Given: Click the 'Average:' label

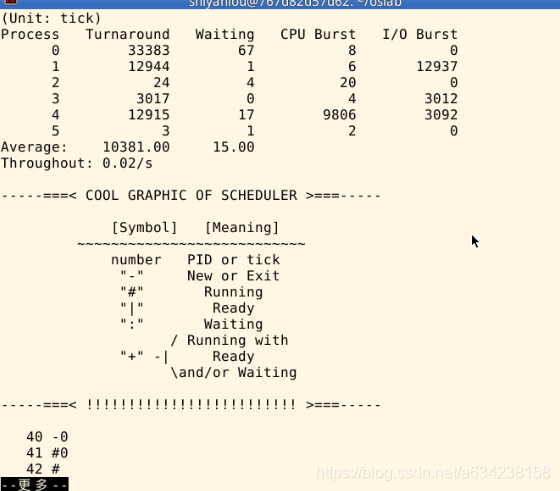Looking at the screenshot, I should click(34, 147).
